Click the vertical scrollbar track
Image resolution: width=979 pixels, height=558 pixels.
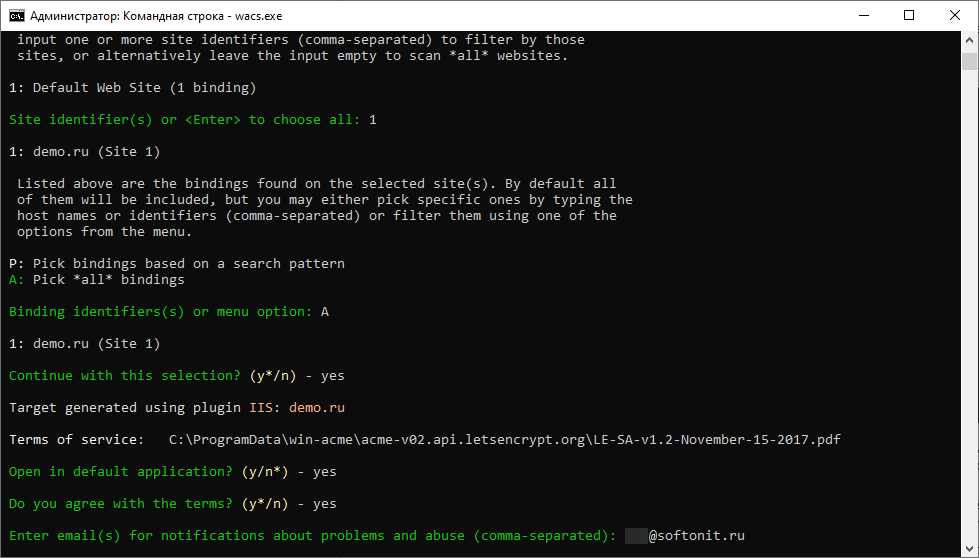point(970,300)
